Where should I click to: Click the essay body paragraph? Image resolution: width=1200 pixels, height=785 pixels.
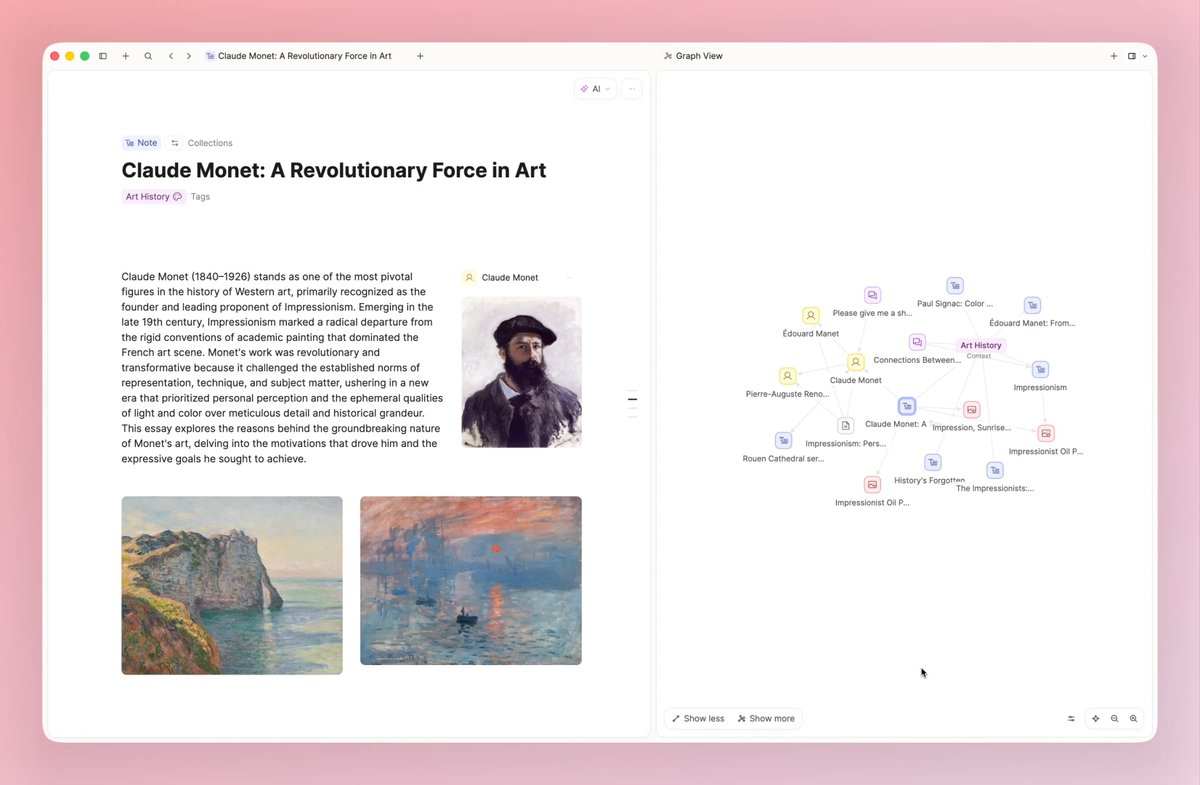[x=282, y=367]
